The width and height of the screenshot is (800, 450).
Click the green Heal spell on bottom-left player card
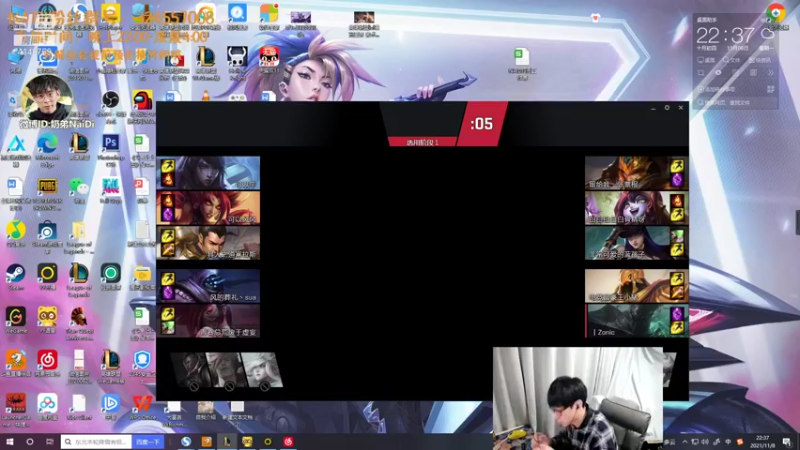pyautogui.click(x=168, y=328)
